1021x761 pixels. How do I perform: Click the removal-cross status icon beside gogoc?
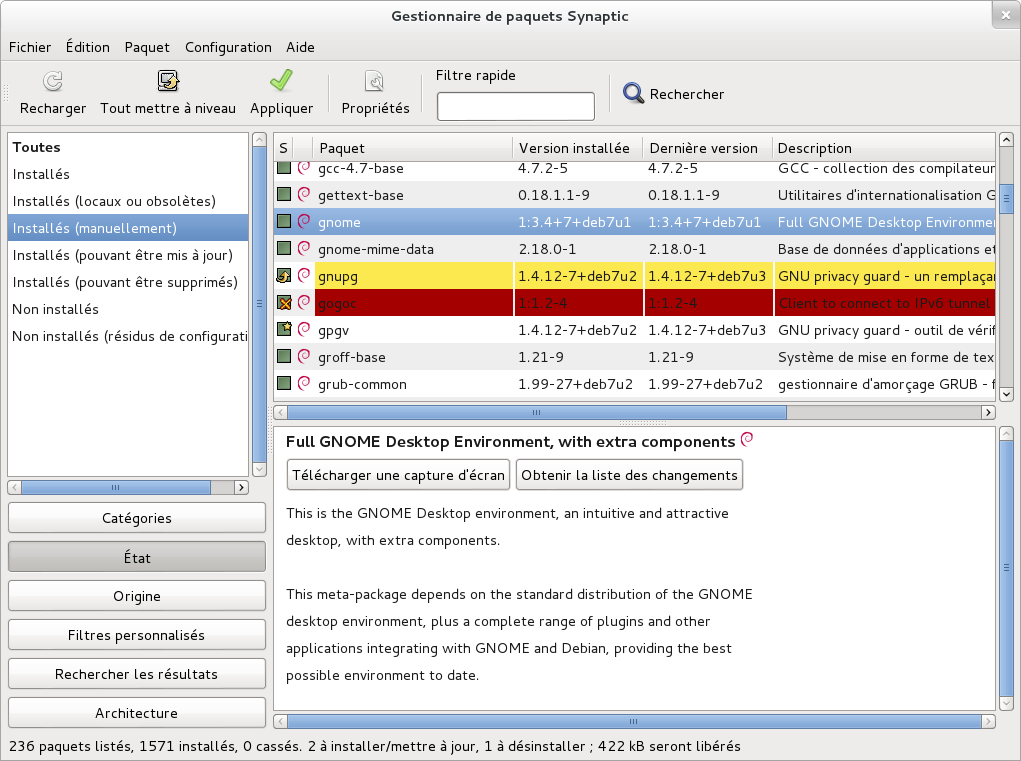point(286,303)
